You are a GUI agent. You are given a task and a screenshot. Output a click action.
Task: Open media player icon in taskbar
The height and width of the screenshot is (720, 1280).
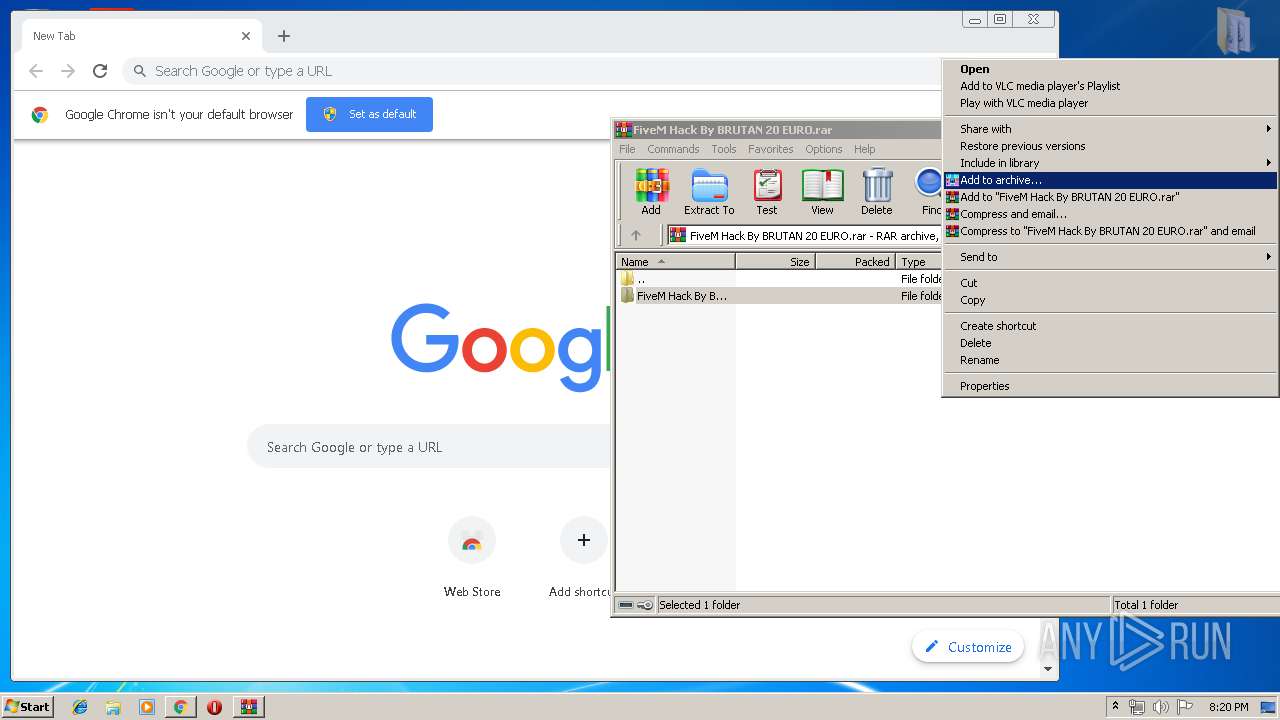tap(147, 707)
